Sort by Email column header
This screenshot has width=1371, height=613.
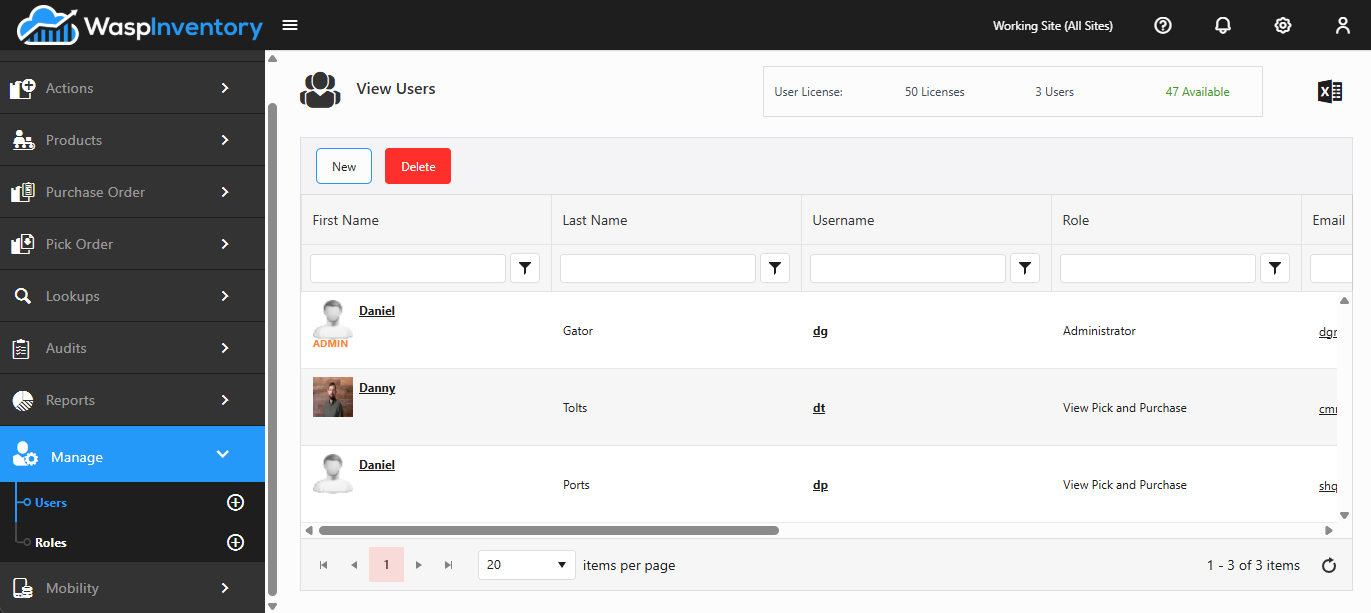coord(1327,220)
